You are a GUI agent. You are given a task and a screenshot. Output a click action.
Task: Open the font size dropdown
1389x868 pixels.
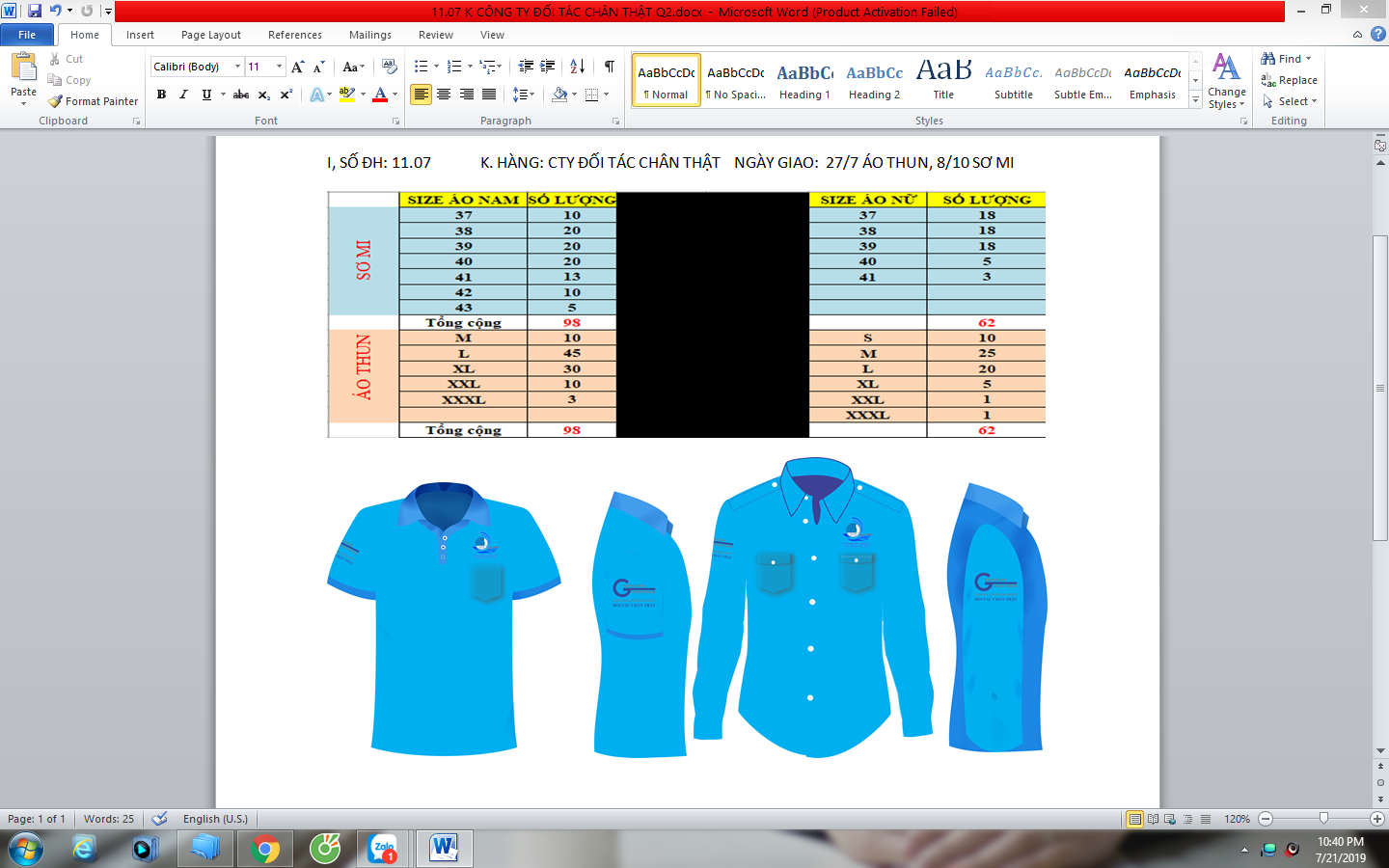[x=280, y=67]
